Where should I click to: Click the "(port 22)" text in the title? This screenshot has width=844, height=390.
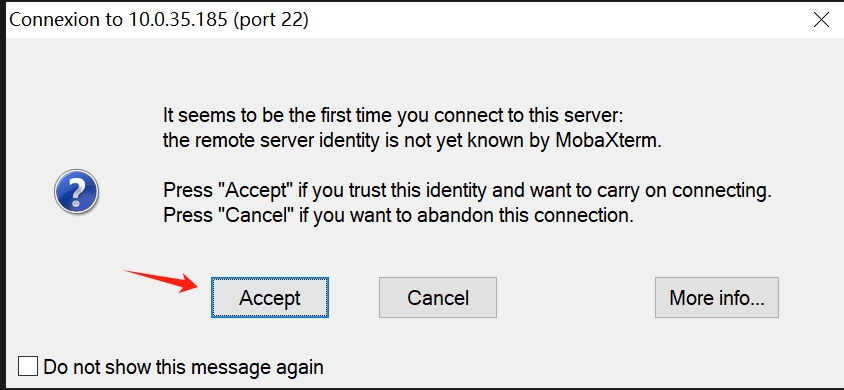point(271,20)
